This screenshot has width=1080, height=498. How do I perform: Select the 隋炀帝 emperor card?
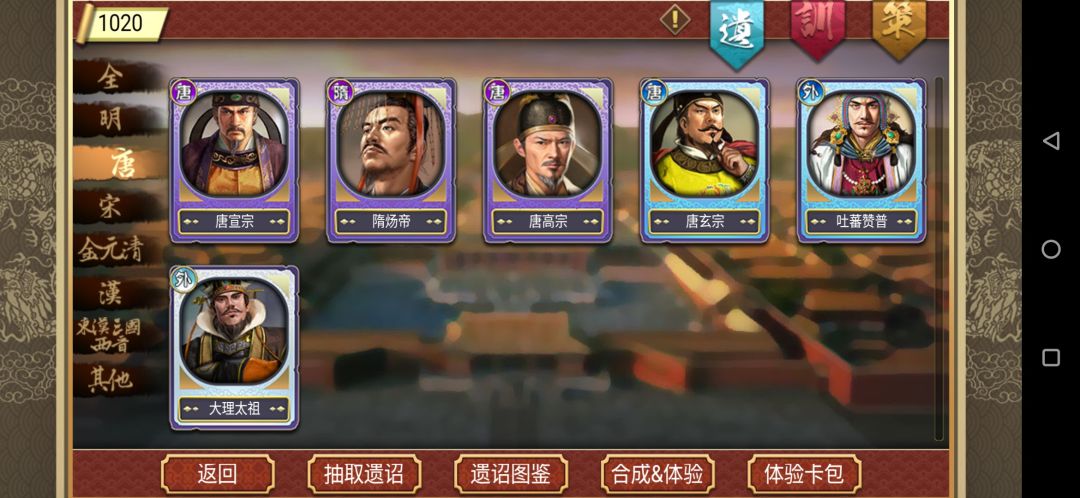pyautogui.click(x=391, y=161)
